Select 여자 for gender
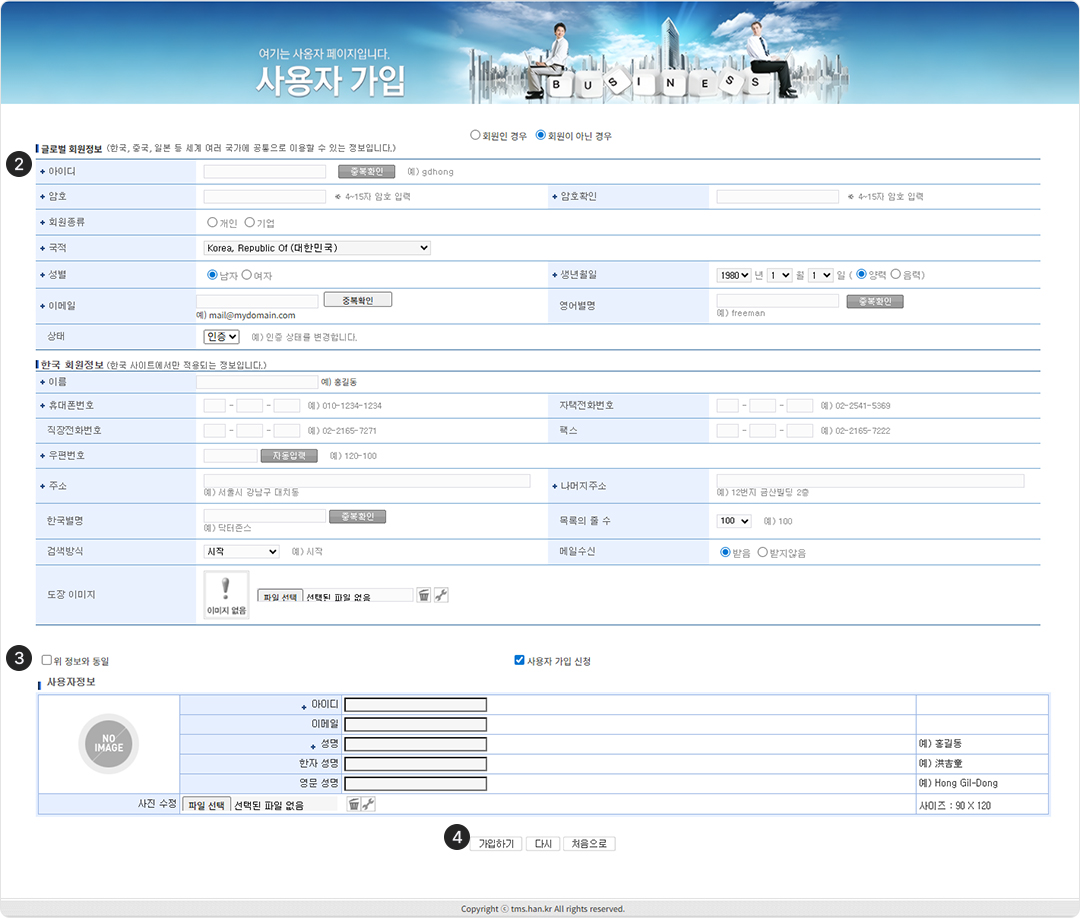This screenshot has height=918, width=1080. (246, 275)
